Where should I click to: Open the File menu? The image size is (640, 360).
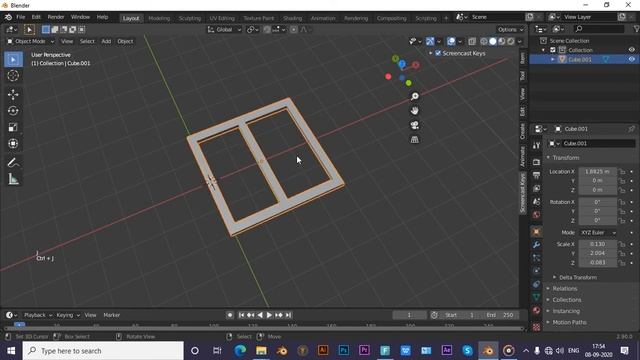pos(20,17)
